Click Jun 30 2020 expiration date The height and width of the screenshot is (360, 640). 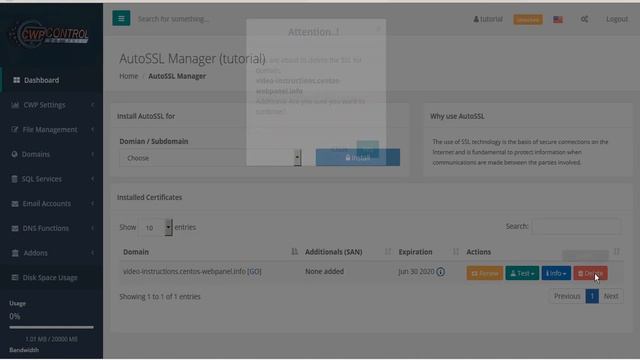(416, 271)
